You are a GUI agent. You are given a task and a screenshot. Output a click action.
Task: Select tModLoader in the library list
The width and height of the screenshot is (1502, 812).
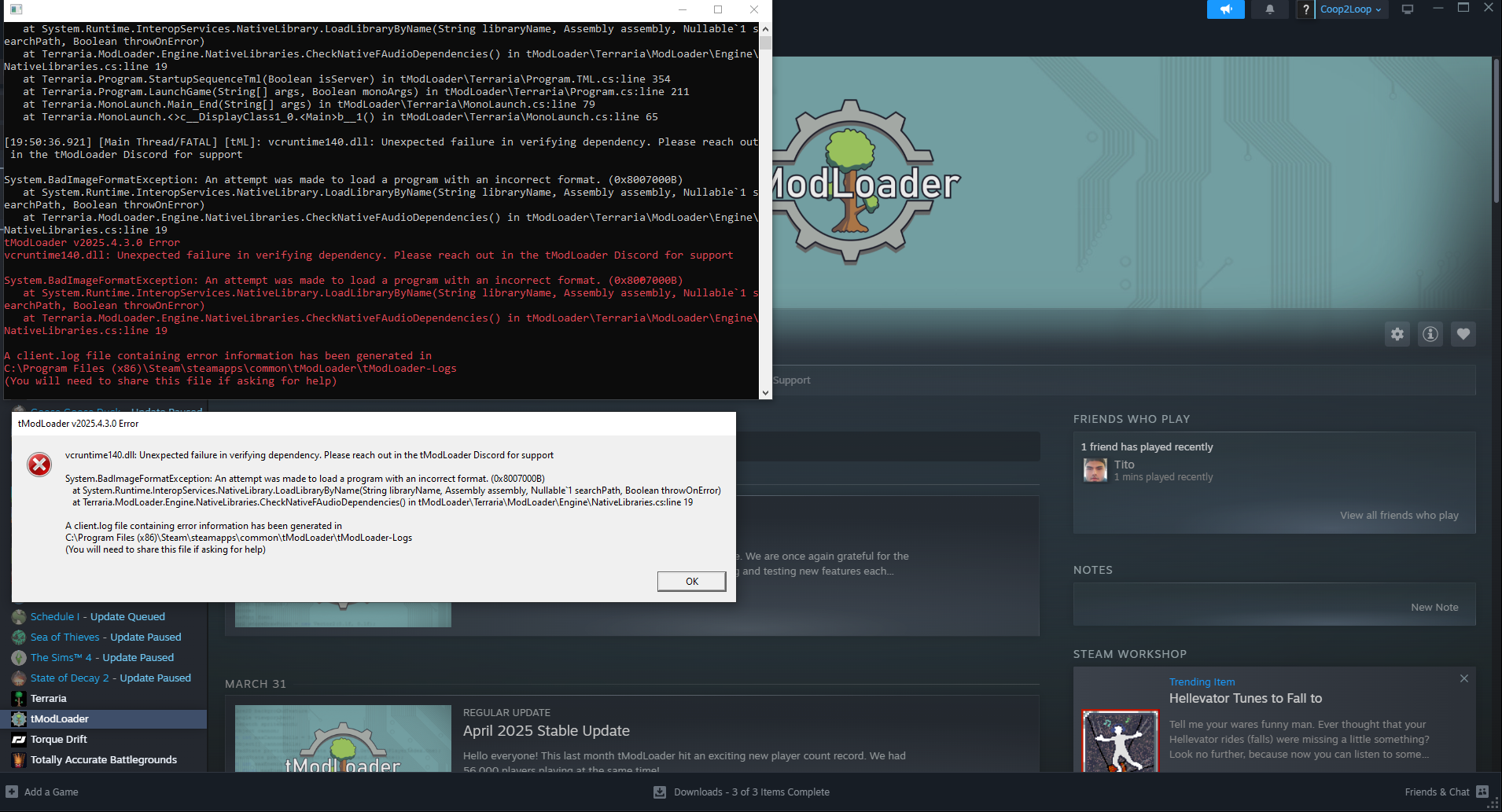click(x=105, y=719)
